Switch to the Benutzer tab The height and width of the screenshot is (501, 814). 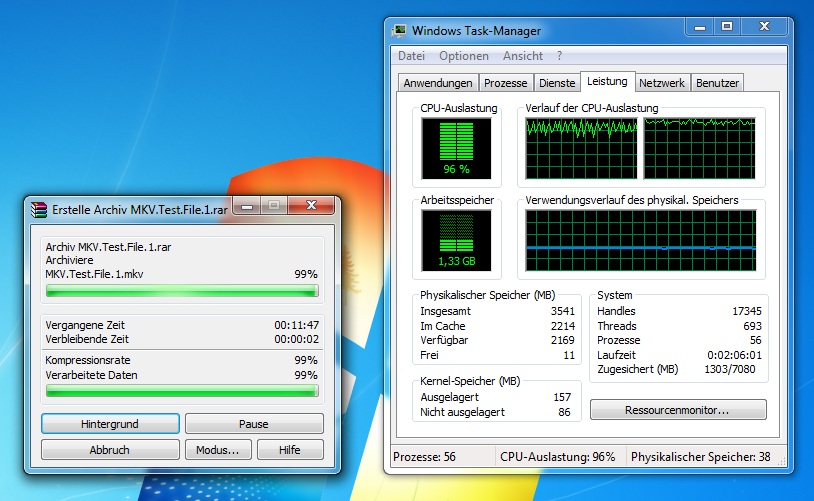coord(717,83)
